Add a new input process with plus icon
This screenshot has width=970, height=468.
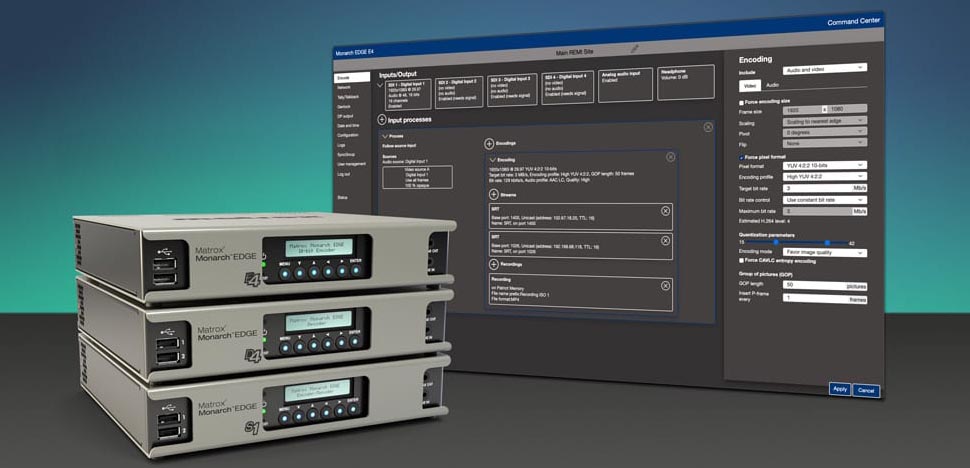coord(381,119)
